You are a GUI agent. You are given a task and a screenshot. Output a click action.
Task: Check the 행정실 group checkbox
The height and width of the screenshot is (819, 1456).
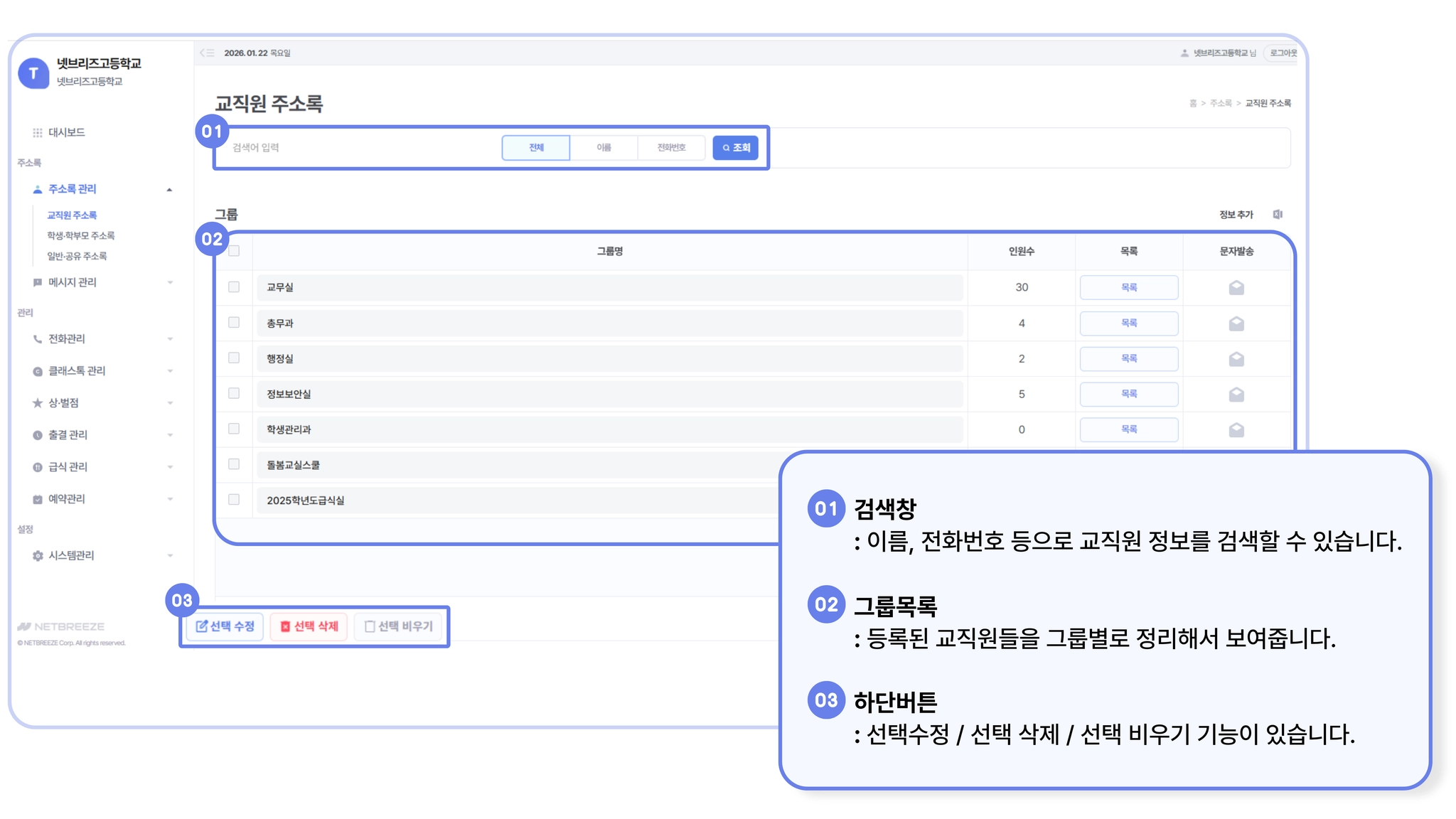point(234,358)
